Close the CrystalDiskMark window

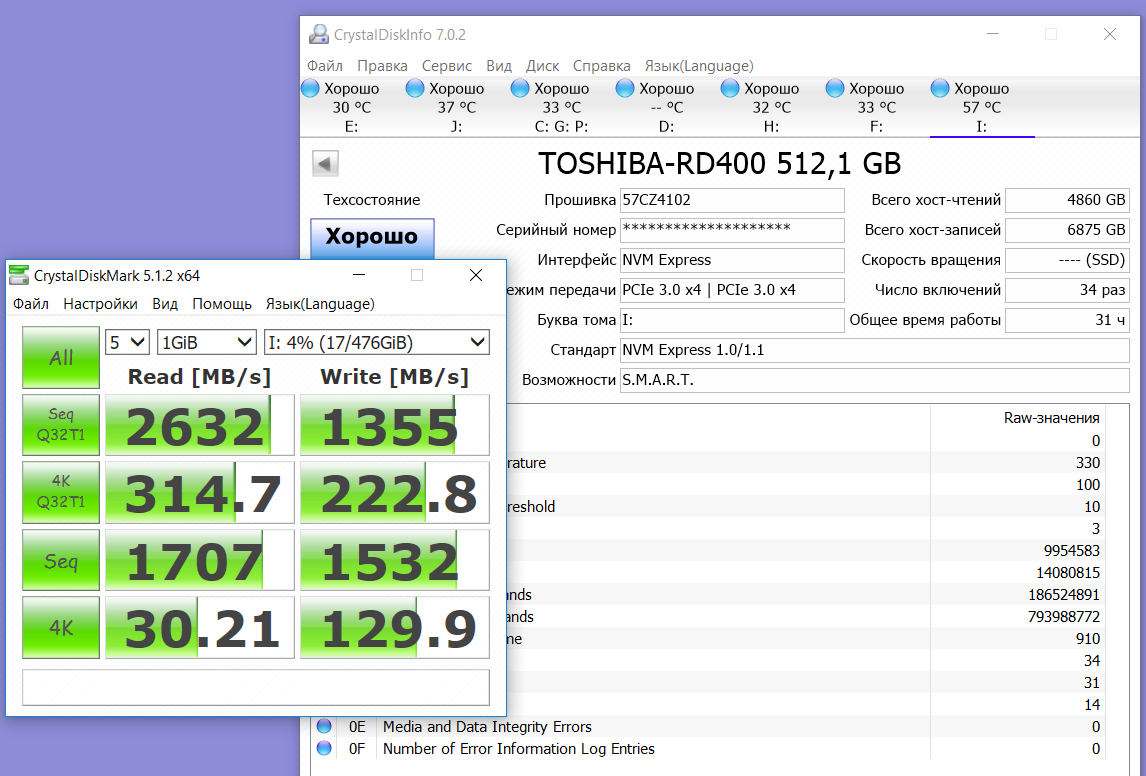(x=476, y=275)
